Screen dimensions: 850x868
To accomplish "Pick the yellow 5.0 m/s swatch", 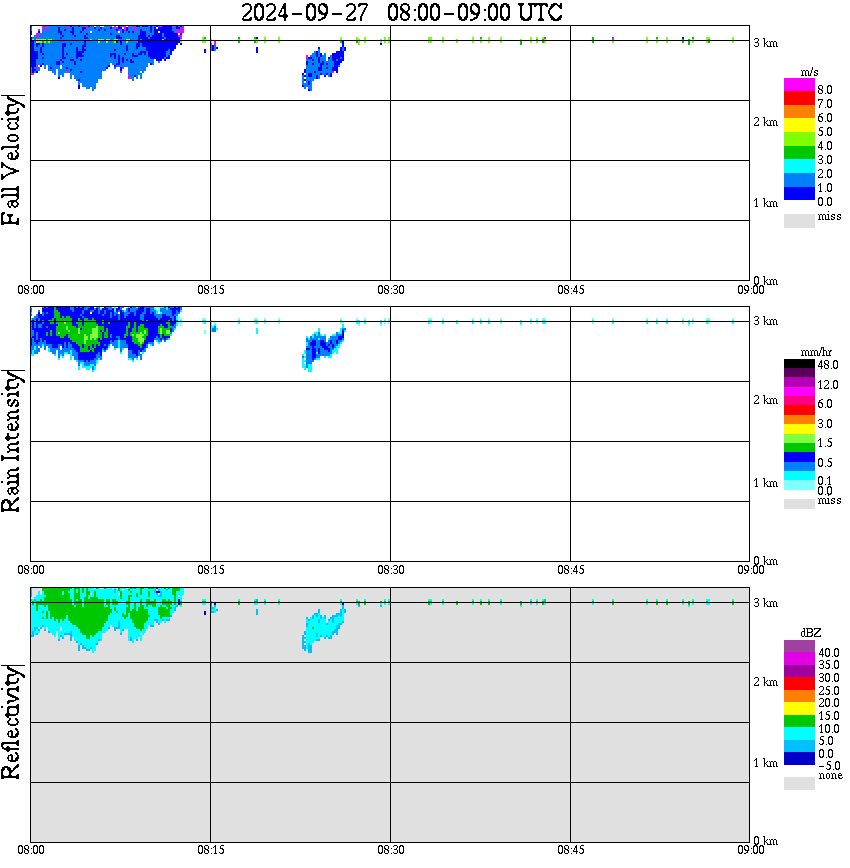I will (x=799, y=125).
